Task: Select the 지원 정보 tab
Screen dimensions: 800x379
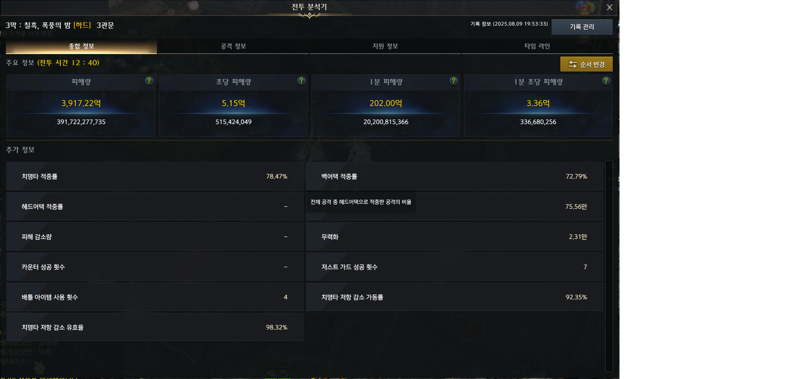Action: (x=385, y=46)
